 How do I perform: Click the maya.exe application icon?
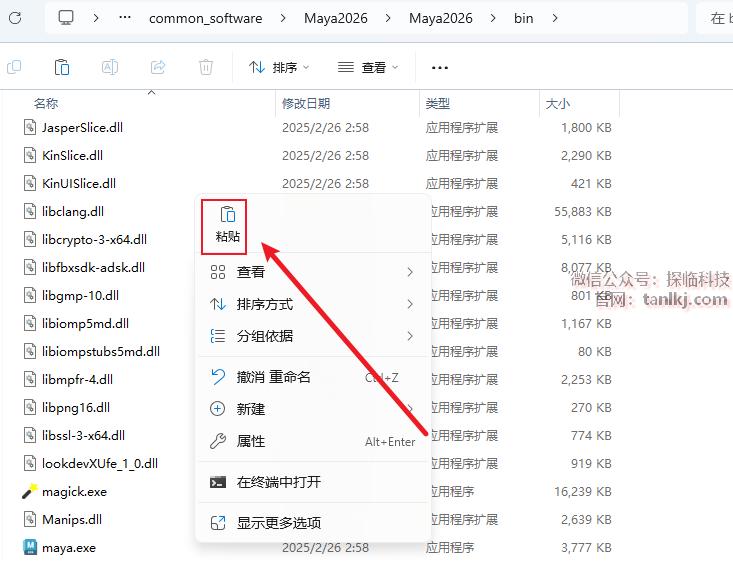30,547
